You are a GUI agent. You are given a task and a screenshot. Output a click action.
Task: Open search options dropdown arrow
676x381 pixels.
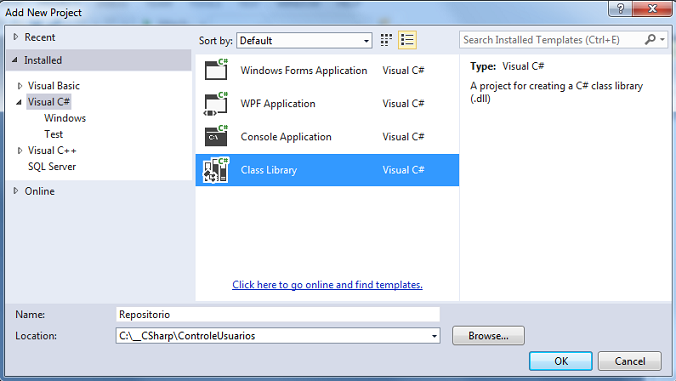pos(663,40)
